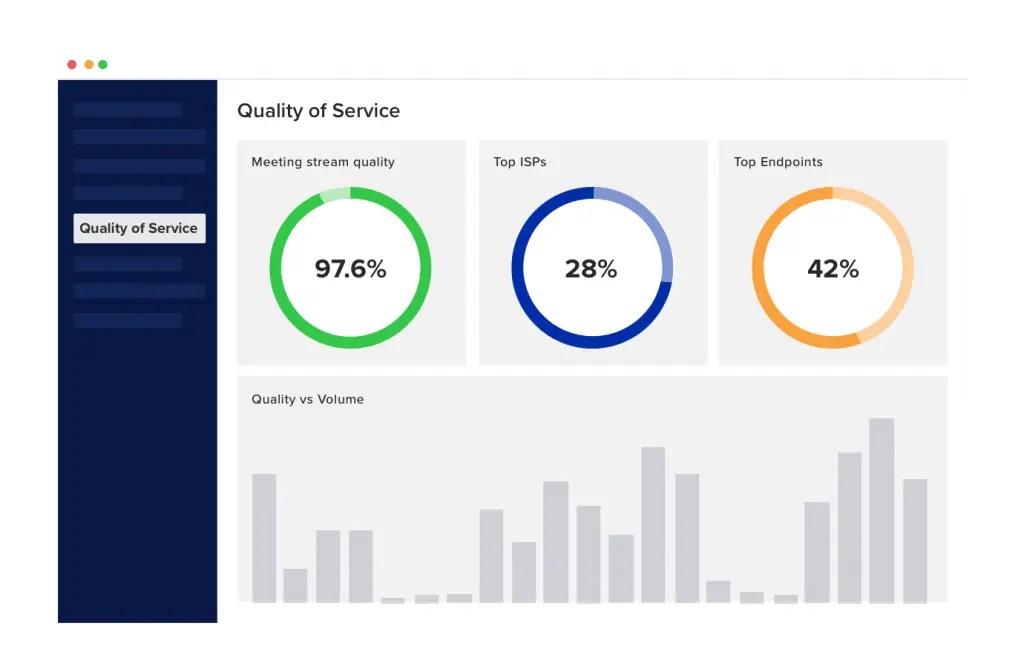Click the leftmost bar in the Quality vs Volume chart
Image resolution: width=1024 pixels, height=672 pixels.
click(x=264, y=538)
